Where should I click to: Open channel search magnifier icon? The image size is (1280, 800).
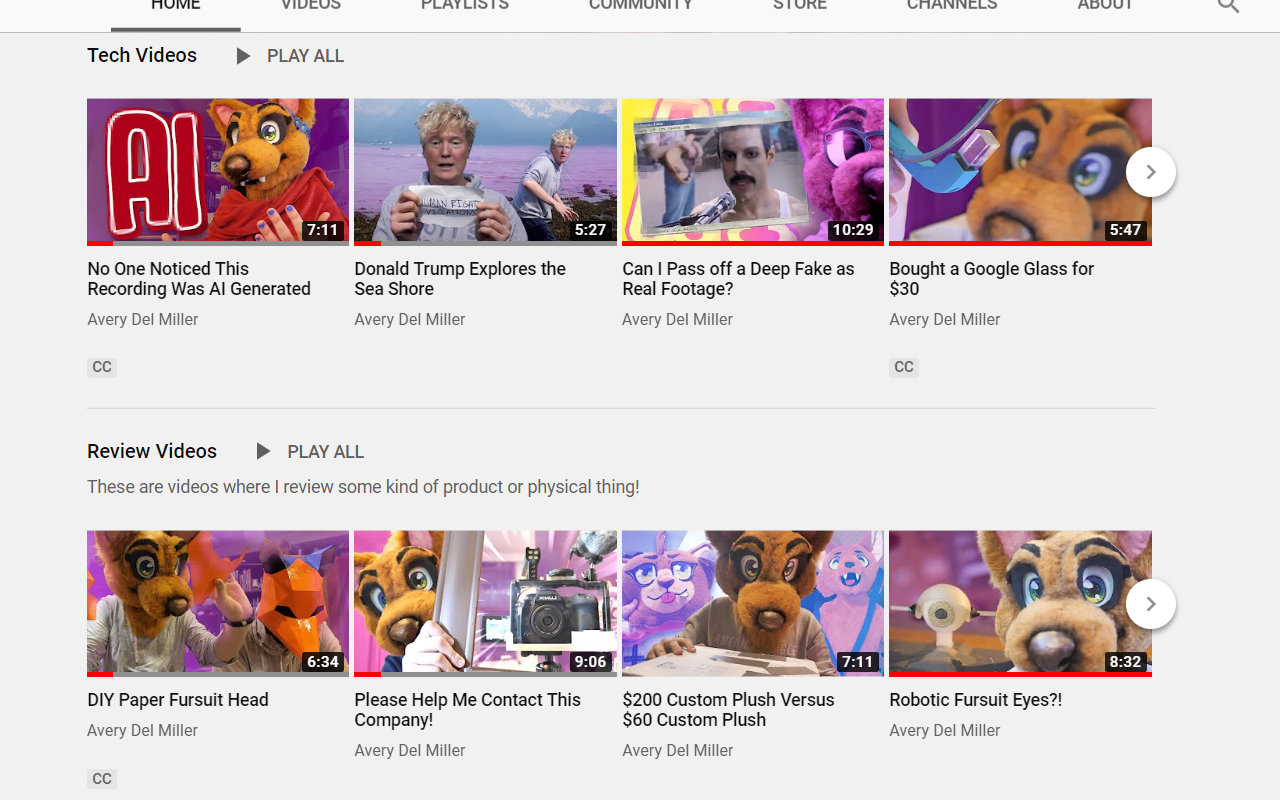(1228, 5)
